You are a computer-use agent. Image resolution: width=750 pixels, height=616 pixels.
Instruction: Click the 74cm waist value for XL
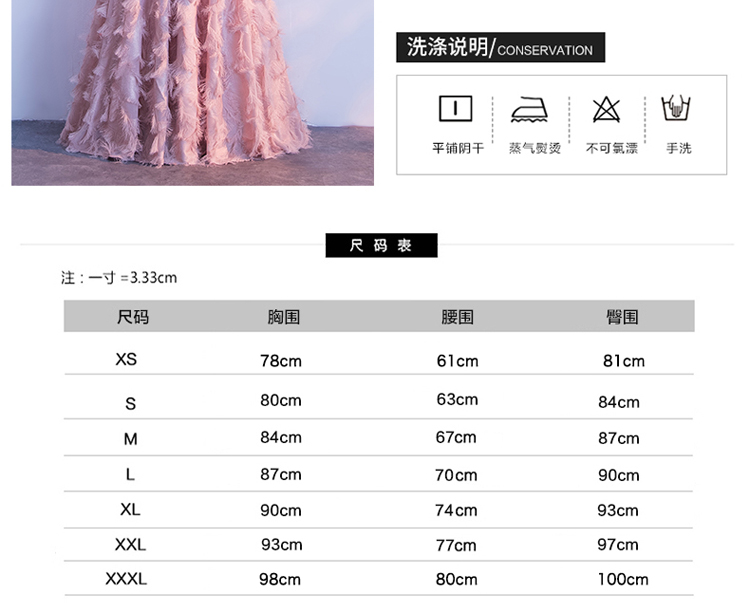(456, 510)
